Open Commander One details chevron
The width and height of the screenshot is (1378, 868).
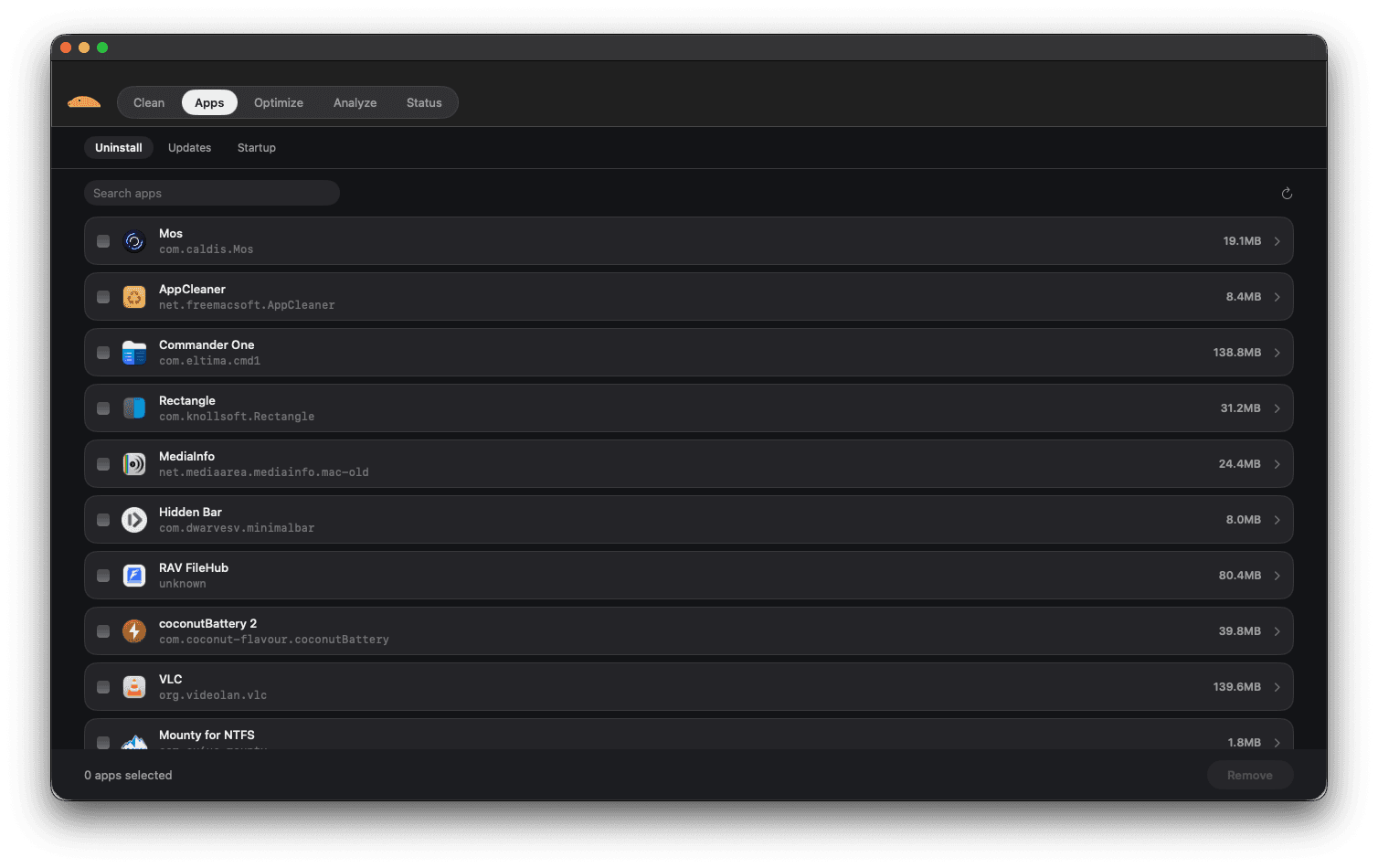(x=1277, y=353)
